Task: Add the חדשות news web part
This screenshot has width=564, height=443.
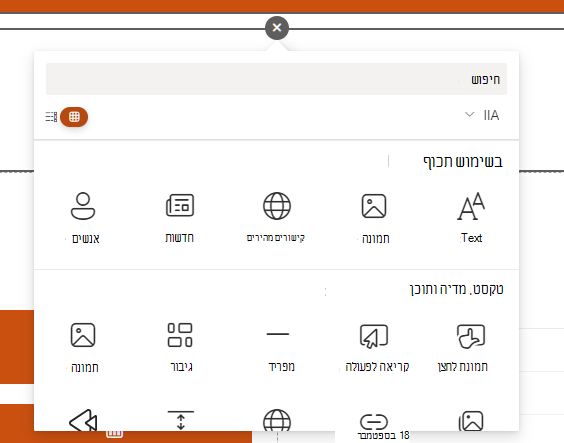Action: (180, 218)
